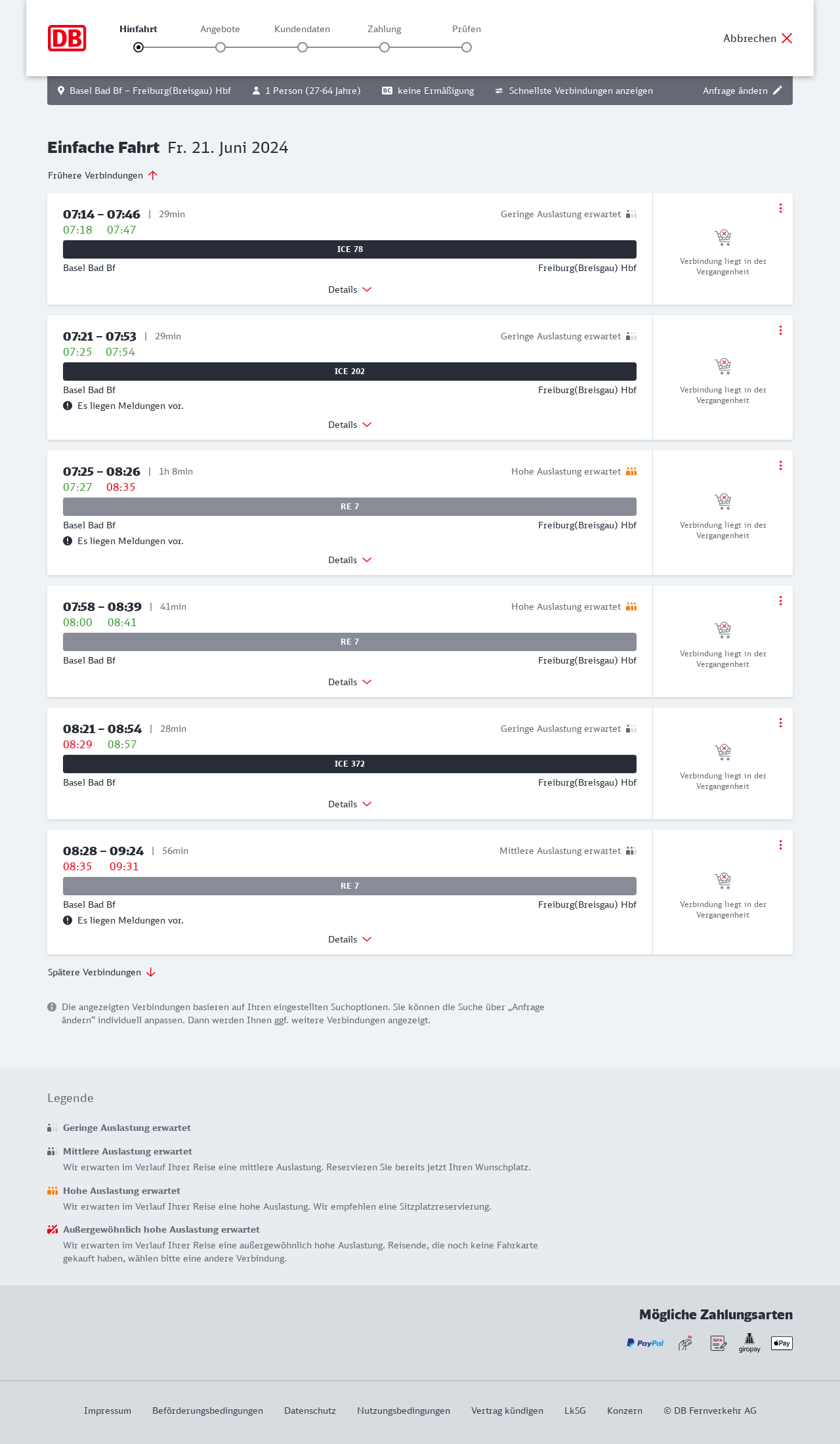
Task: Select the Angebote step circle
Action: (x=220, y=47)
